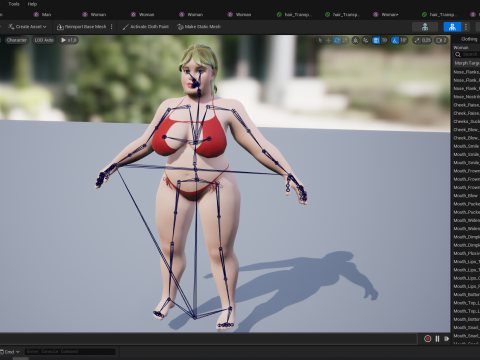480x360 pixels.
Task: Switch to the translate gizmo tool
Action: tap(328, 40)
